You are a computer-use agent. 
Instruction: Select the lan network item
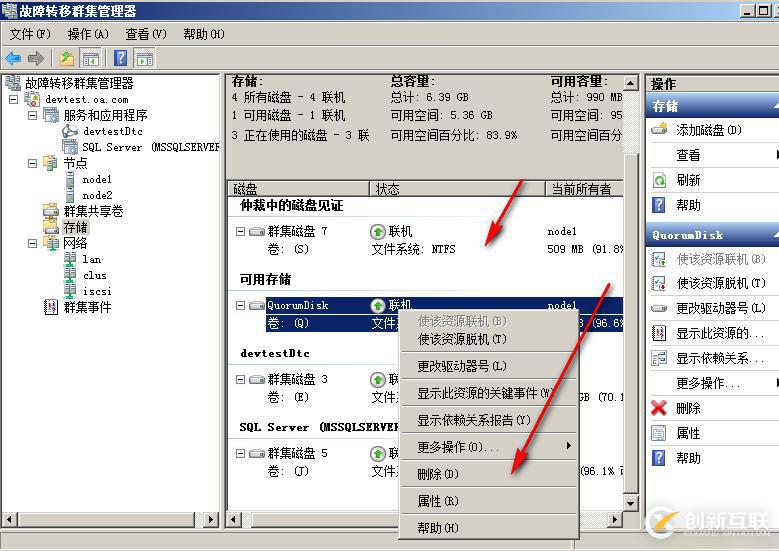(92, 259)
